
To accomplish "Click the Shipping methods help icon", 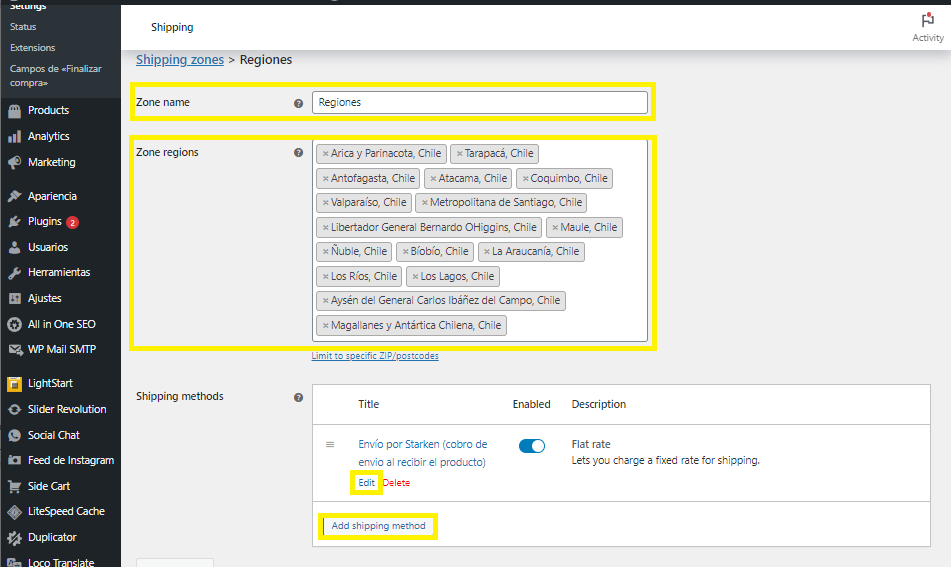I will tap(298, 397).
